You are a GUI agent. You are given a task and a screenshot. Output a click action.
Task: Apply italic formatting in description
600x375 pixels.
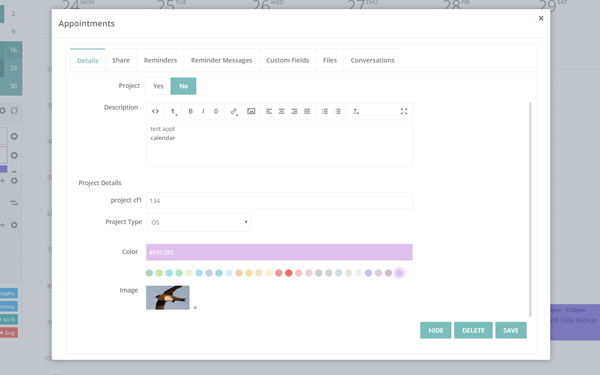pyautogui.click(x=203, y=111)
